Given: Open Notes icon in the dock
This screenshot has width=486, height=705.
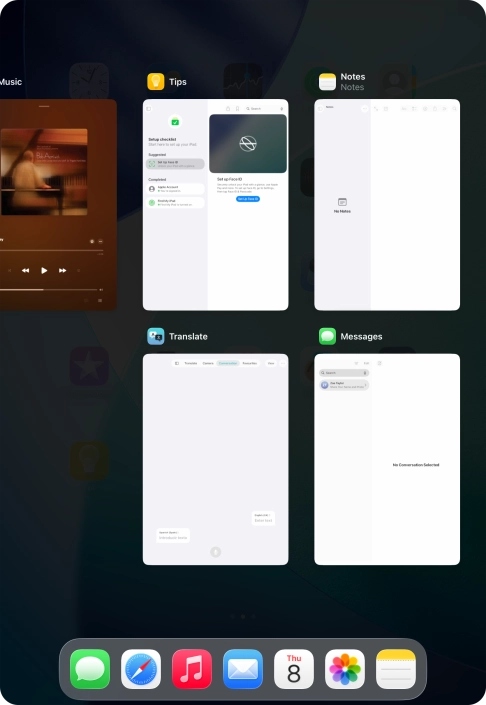Looking at the screenshot, I should pyautogui.click(x=396, y=669).
